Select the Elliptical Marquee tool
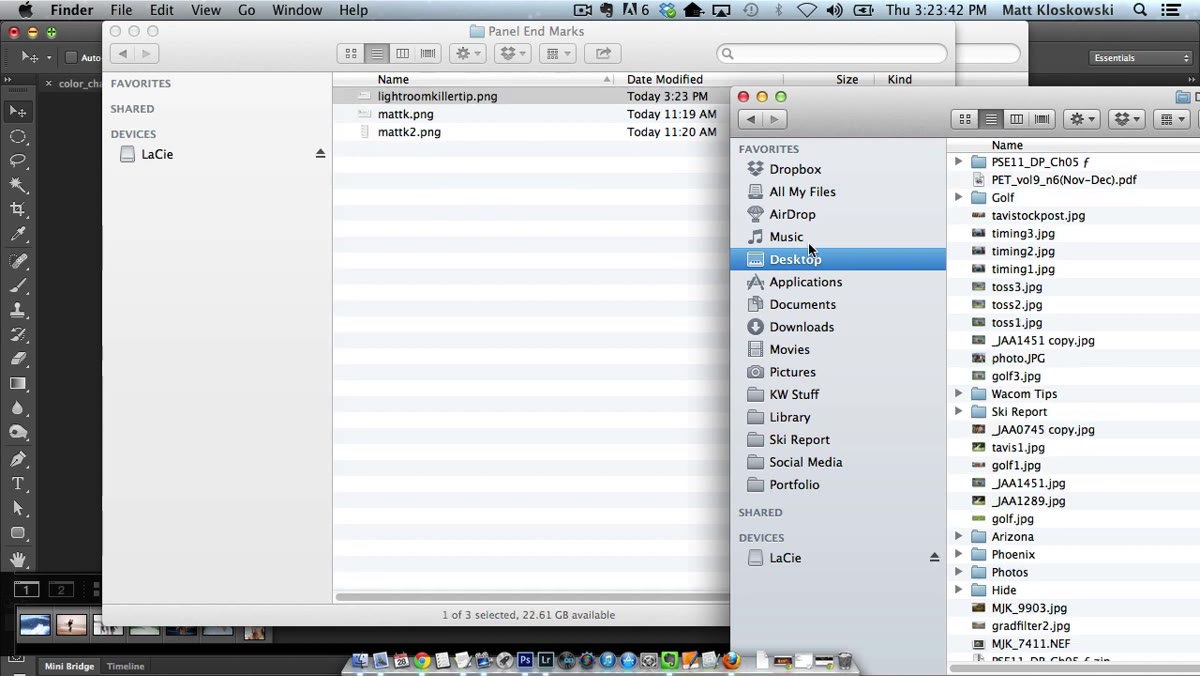The height and width of the screenshot is (676, 1200). pyautogui.click(x=18, y=136)
